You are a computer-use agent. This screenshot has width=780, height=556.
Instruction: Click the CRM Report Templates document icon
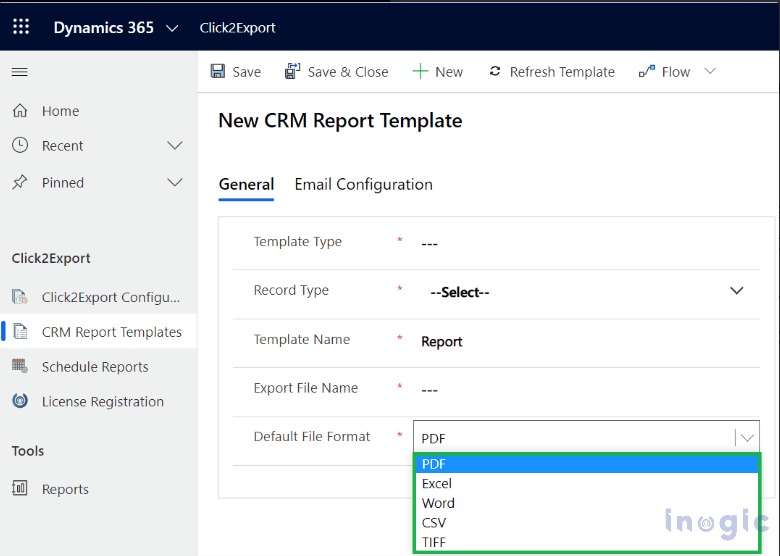point(20,331)
